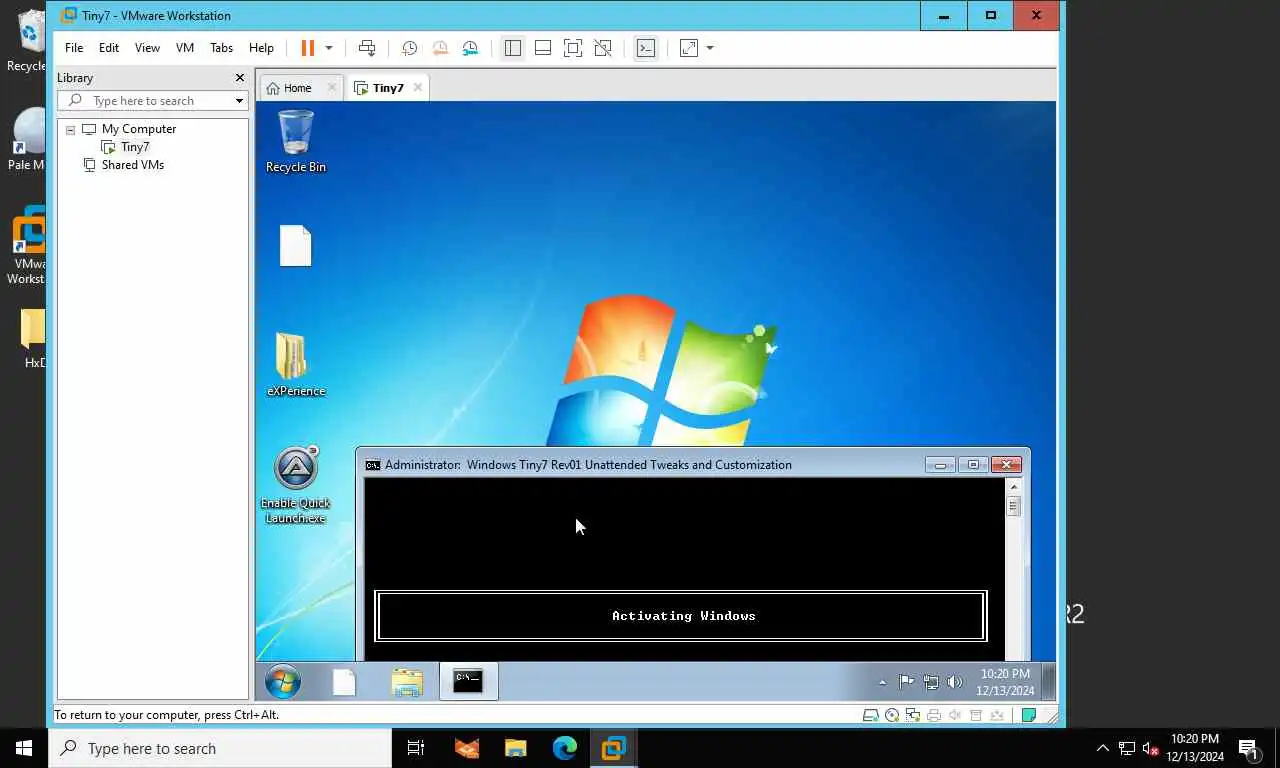Image resolution: width=1280 pixels, height=768 pixels.
Task: Toggle the console view icon
Action: (646, 48)
